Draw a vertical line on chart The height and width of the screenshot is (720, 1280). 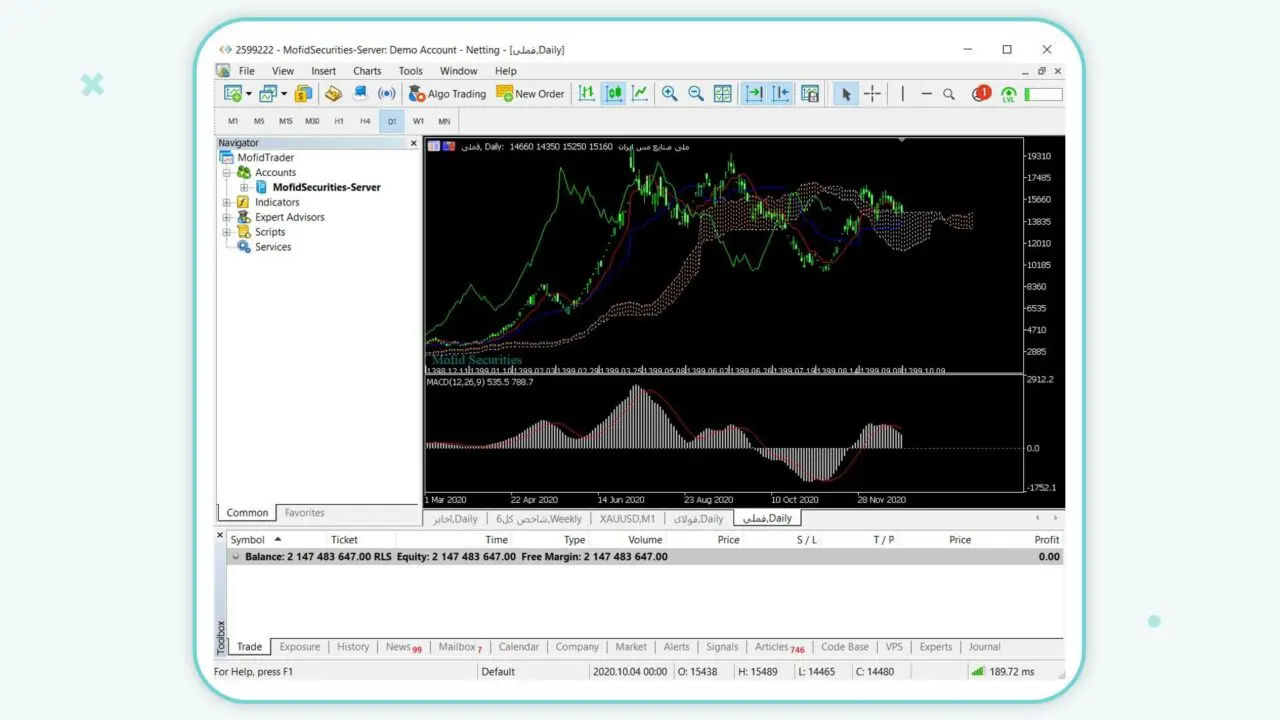(x=902, y=94)
